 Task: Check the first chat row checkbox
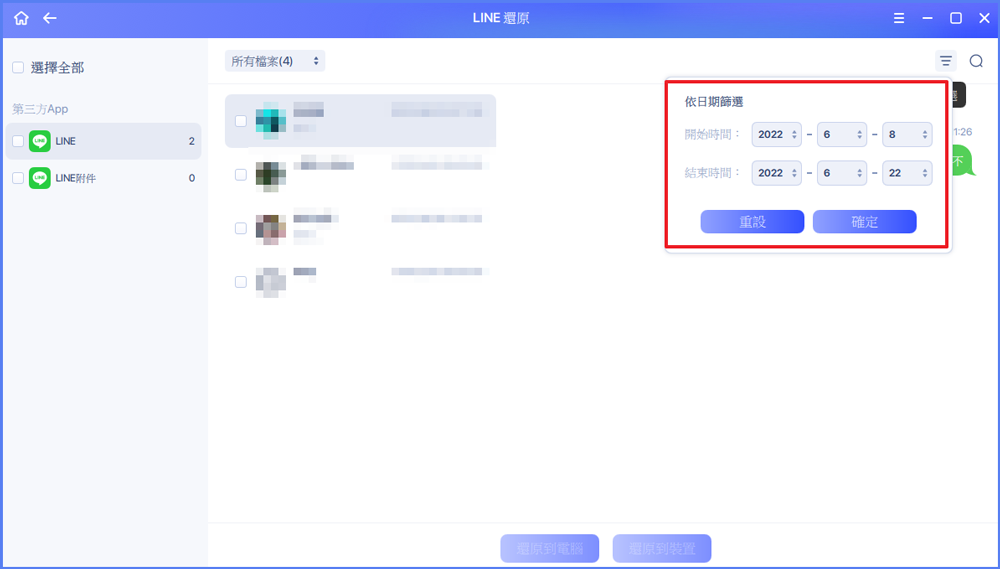point(240,121)
